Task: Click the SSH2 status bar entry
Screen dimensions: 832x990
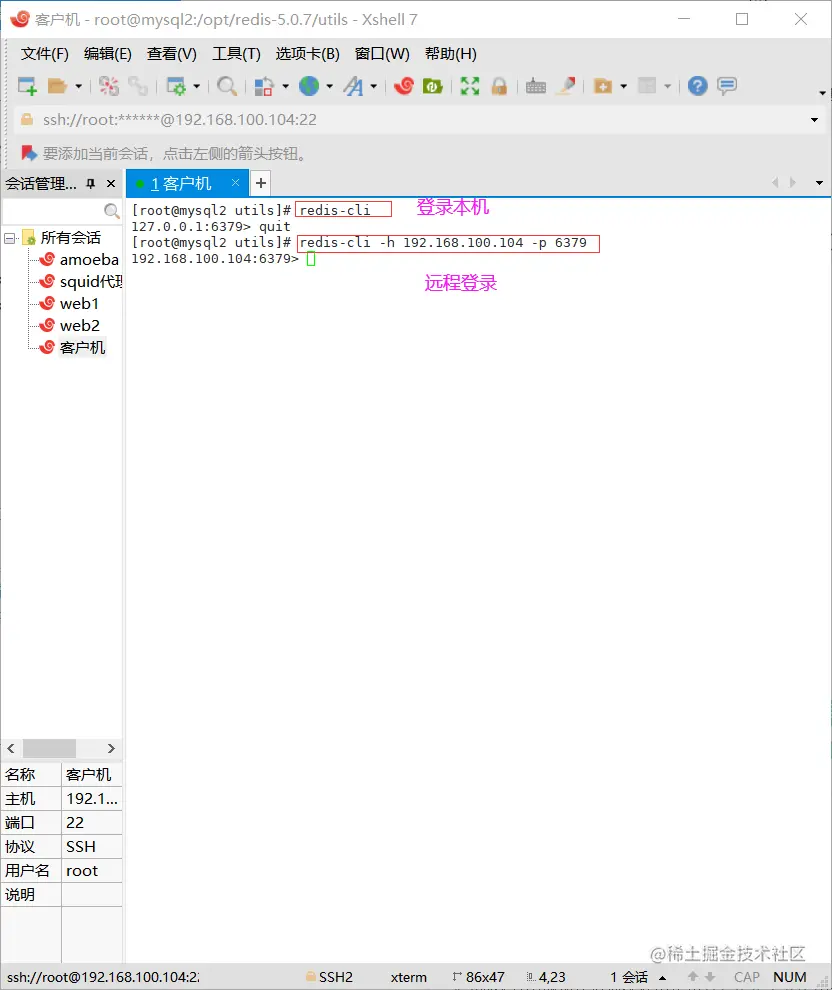Action: coord(330,977)
